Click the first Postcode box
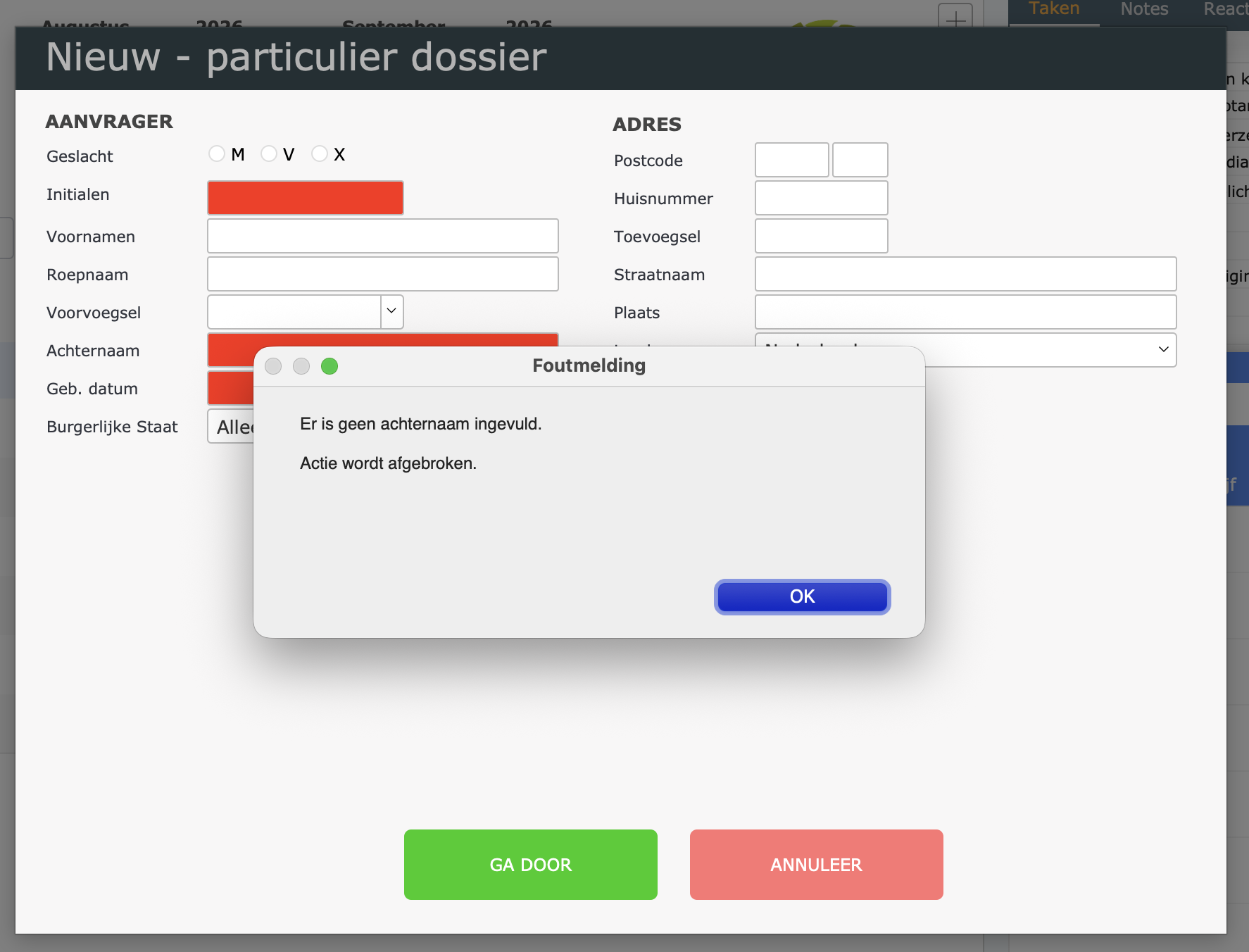The image size is (1249, 952). [792, 160]
